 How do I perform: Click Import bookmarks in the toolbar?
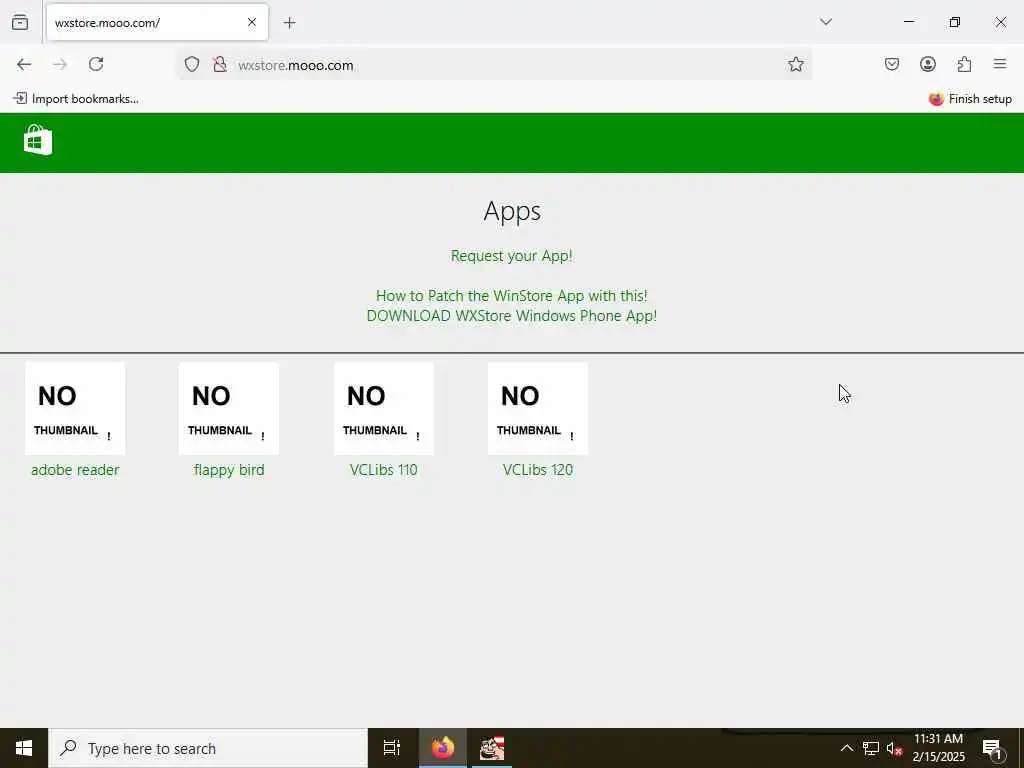(76, 99)
